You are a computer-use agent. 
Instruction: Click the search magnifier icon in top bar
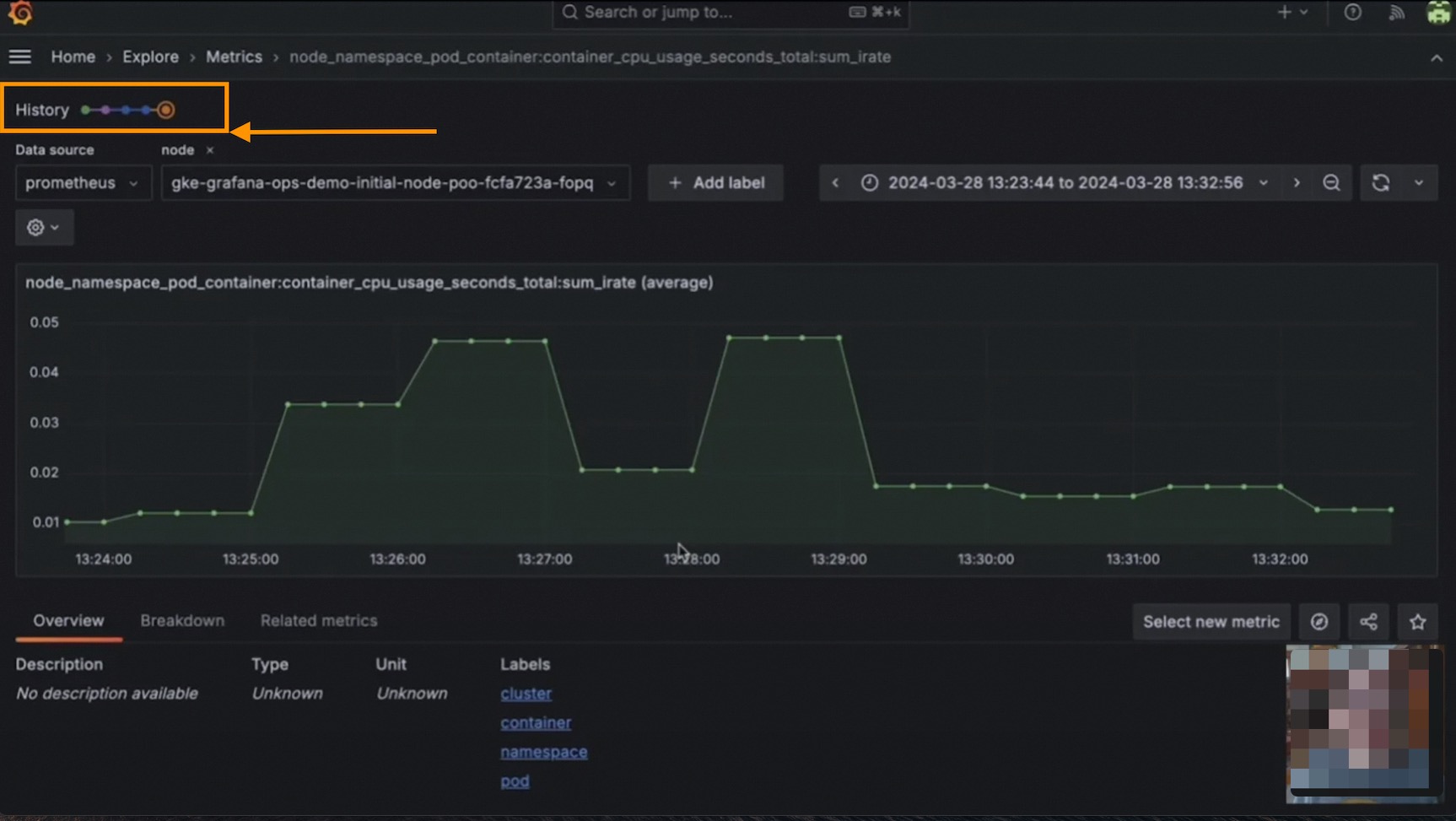[x=570, y=12]
